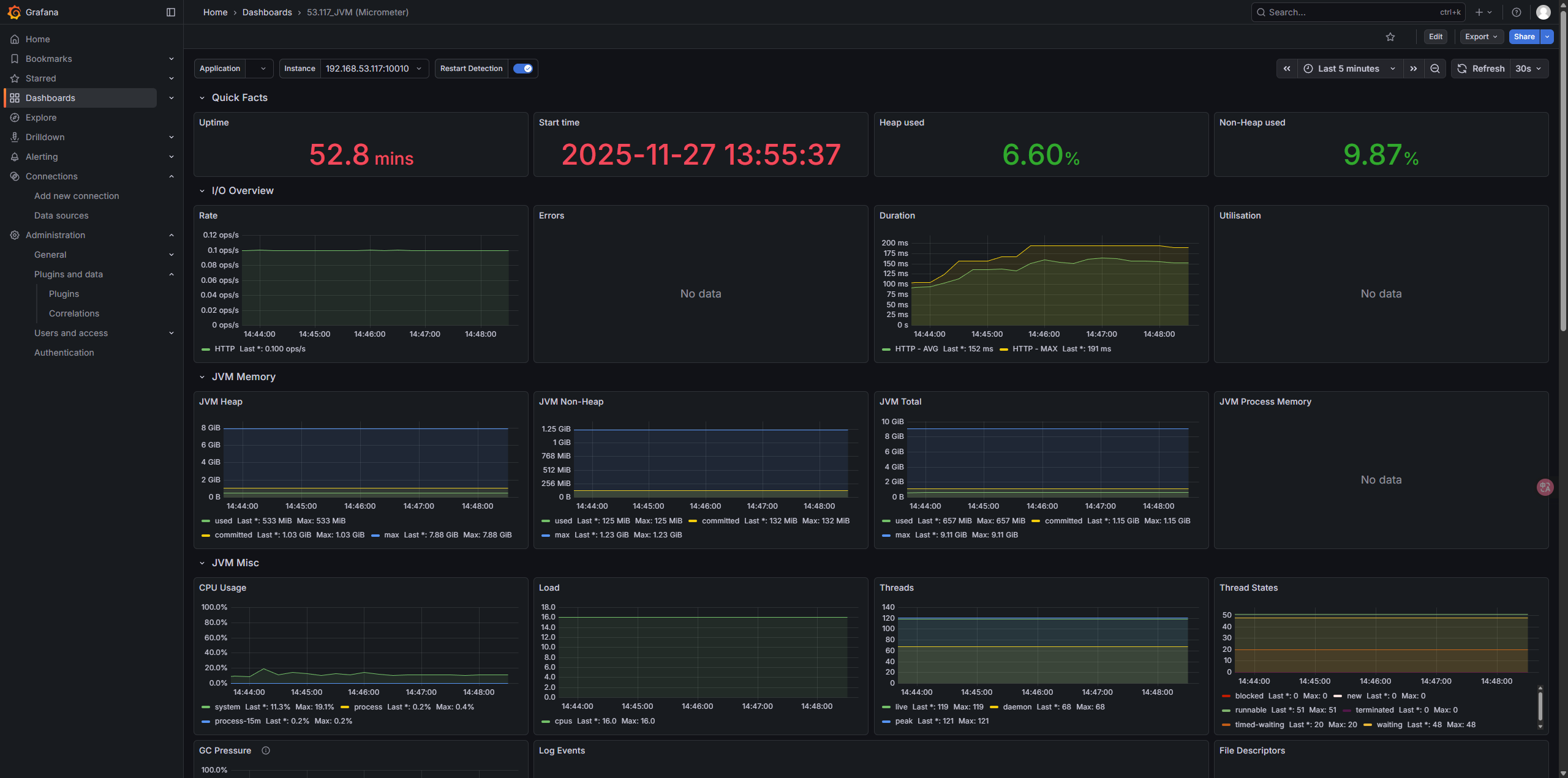The height and width of the screenshot is (778, 1568).
Task: Click the blue Share button
Action: pos(1523,37)
